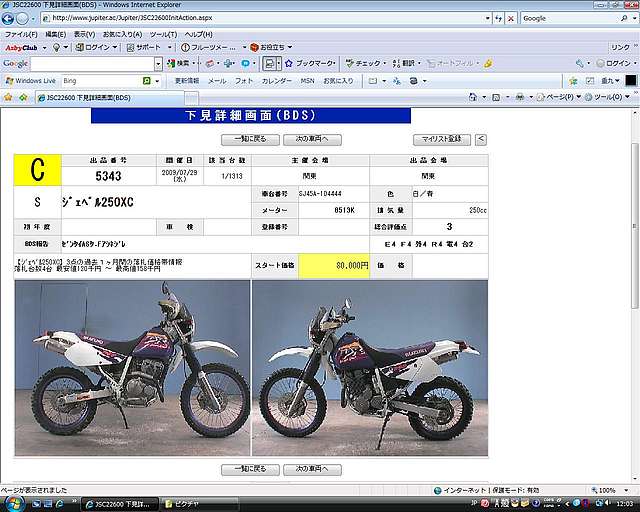Click the RSS feeds icon in command bar
This screenshot has width=640, height=512.
pyautogui.click(x=496, y=97)
